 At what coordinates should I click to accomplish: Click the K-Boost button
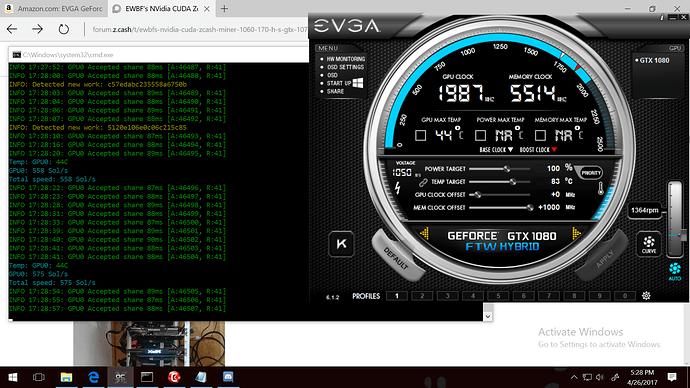pyautogui.click(x=341, y=244)
